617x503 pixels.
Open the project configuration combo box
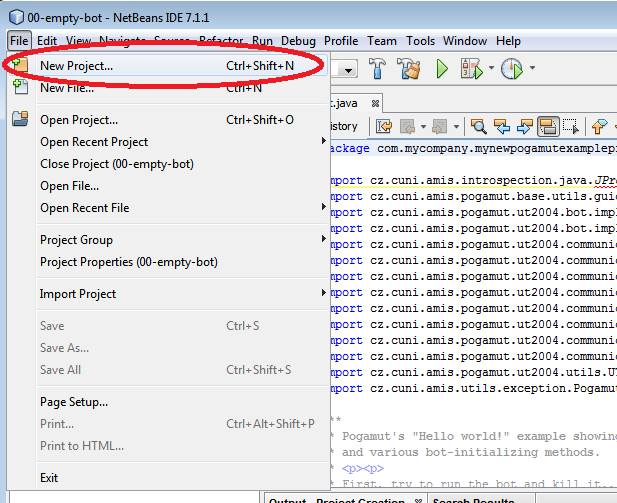pos(344,70)
